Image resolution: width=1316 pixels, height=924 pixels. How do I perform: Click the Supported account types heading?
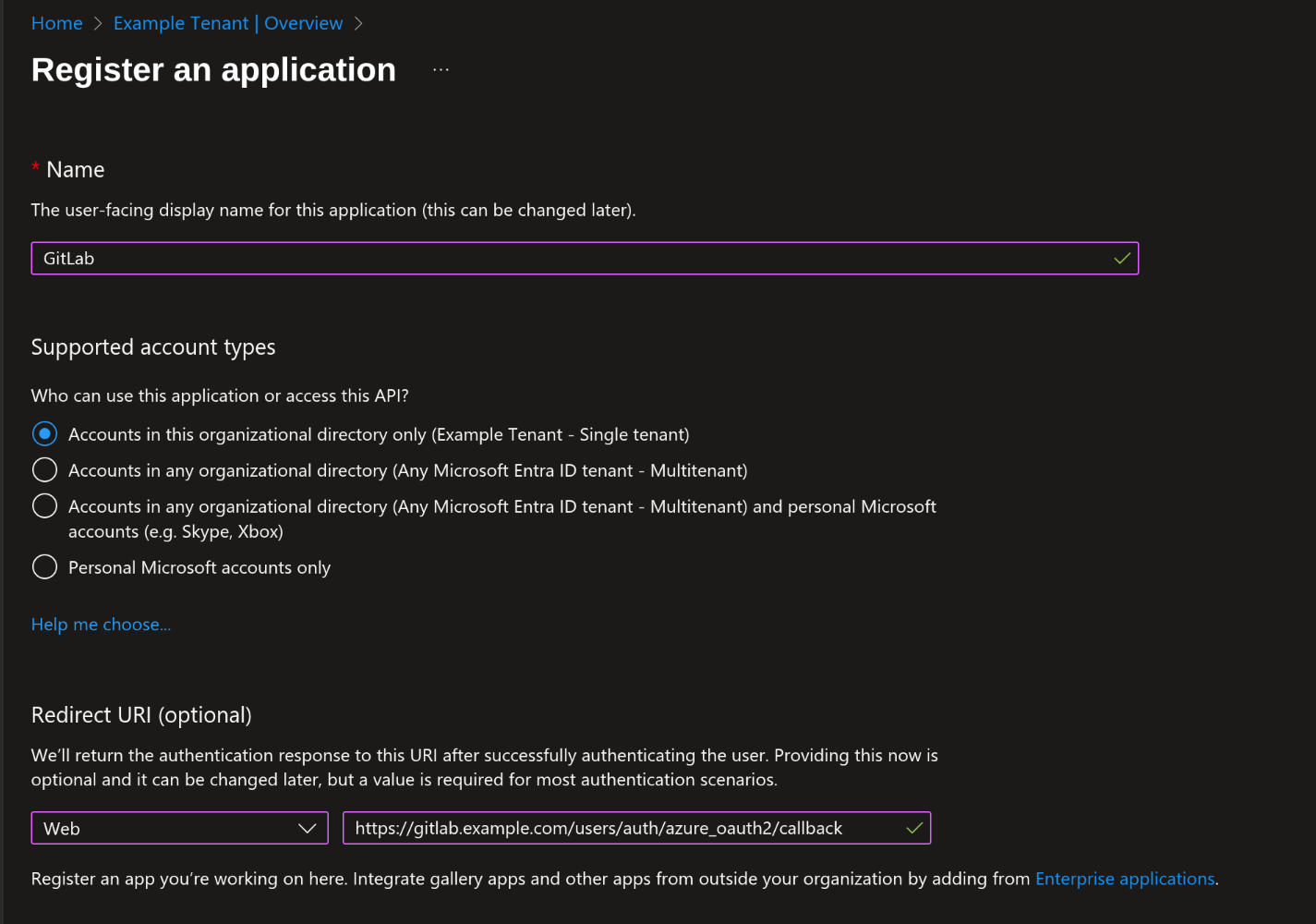click(x=153, y=347)
